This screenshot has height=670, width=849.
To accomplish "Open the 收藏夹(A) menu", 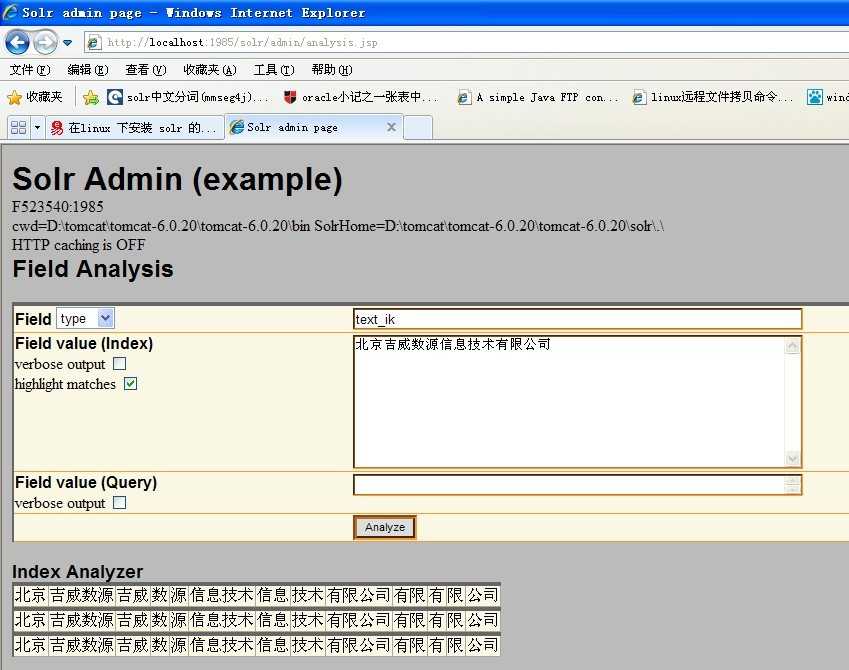I will pyautogui.click(x=210, y=70).
